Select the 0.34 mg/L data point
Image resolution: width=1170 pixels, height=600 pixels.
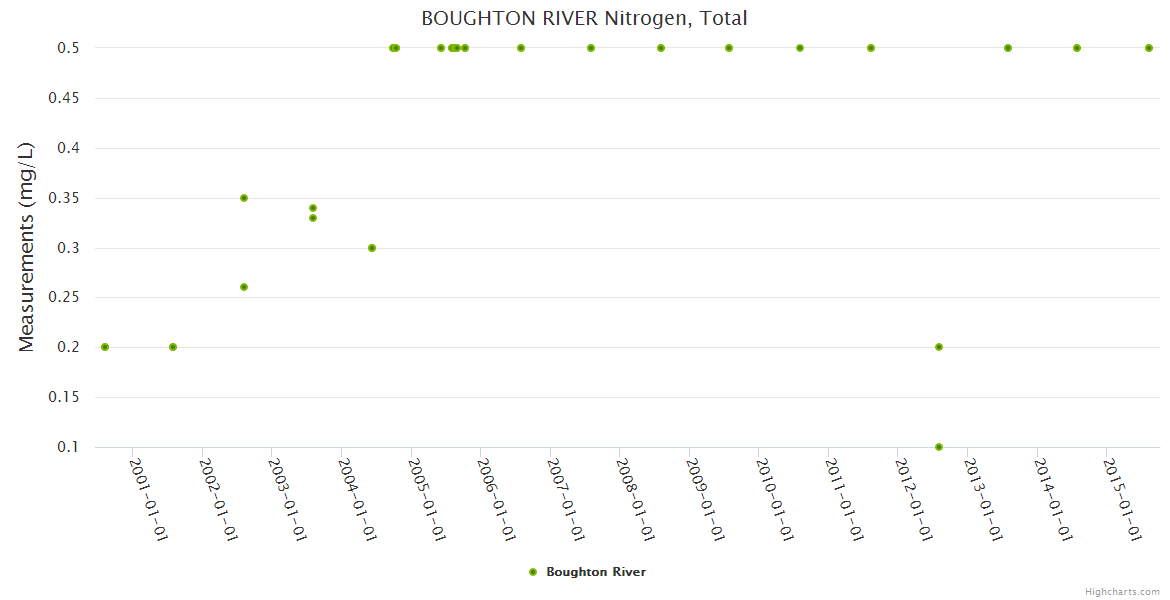point(313,208)
